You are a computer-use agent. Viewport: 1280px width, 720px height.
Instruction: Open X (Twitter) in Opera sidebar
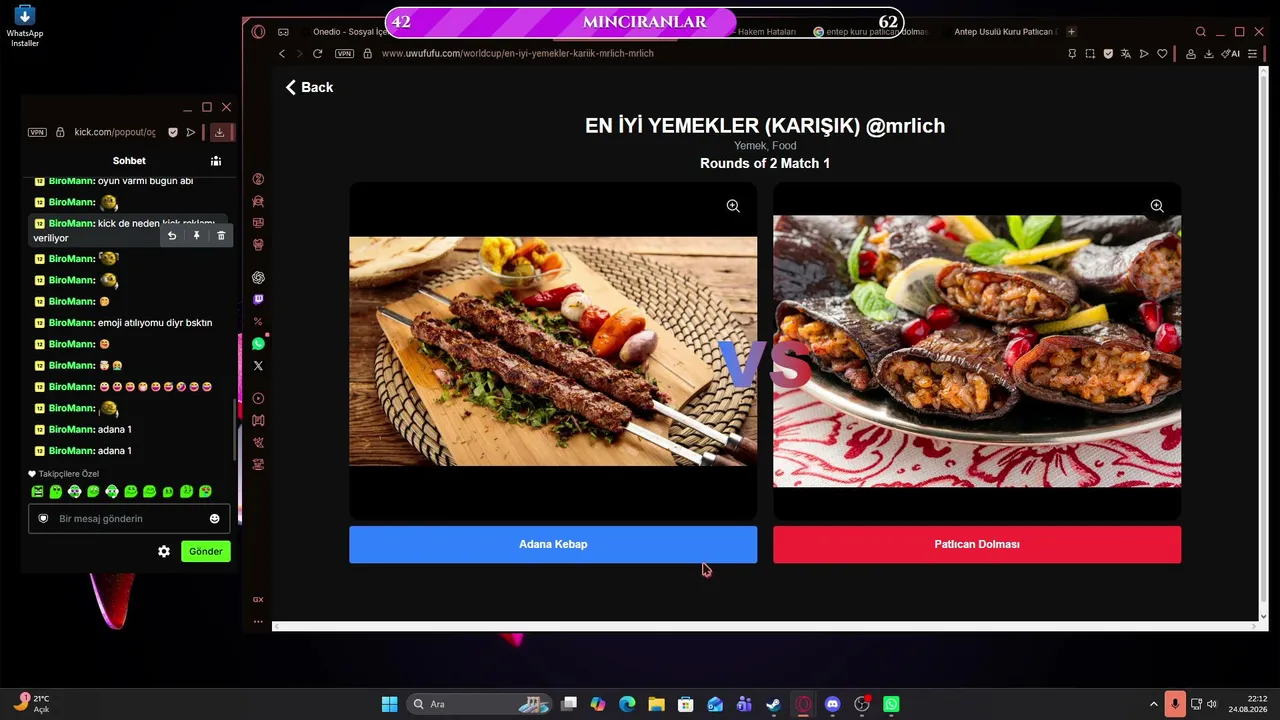coord(258,366)
